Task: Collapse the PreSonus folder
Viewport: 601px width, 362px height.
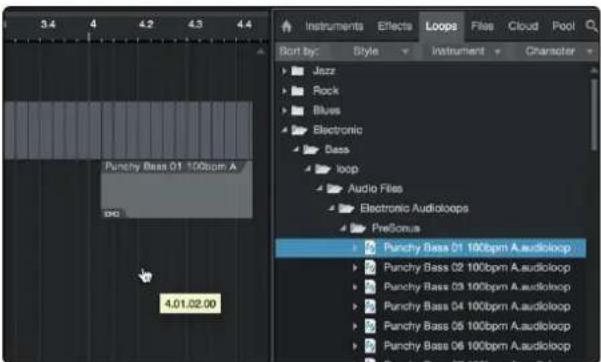Action: click(x=343, y=229)
